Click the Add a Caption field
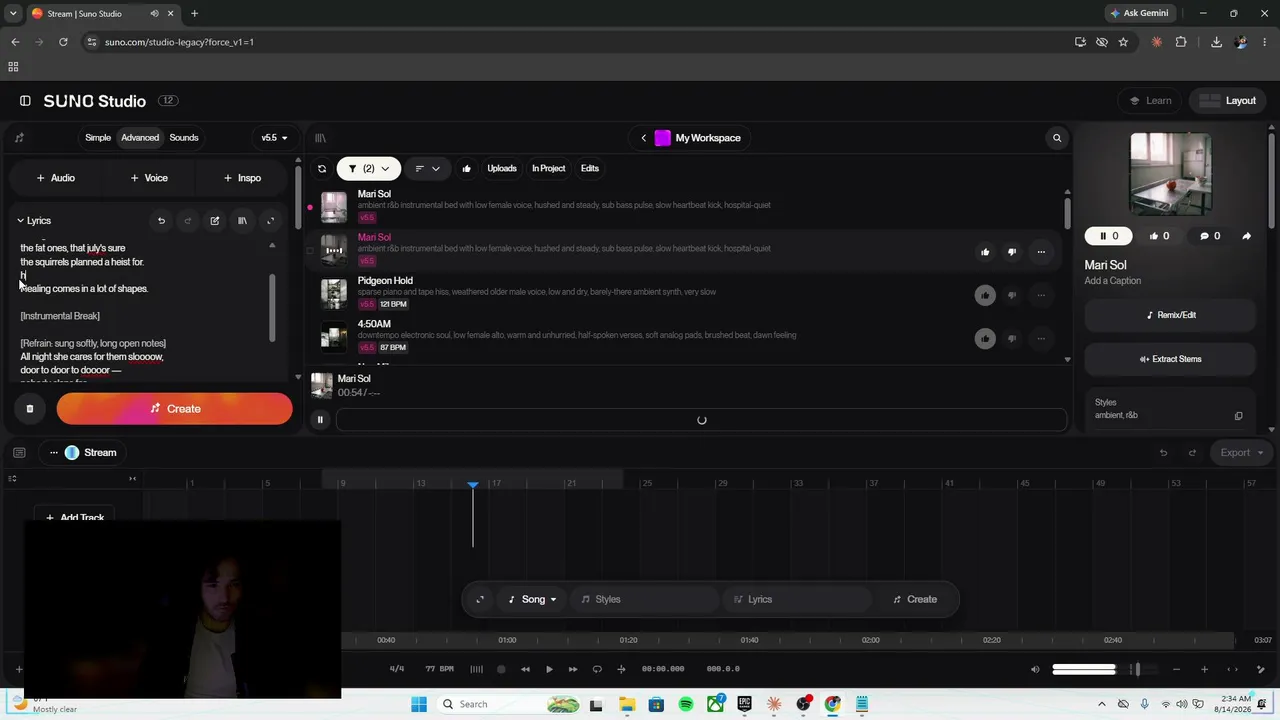Screen dimensions: 1280x720 pos(1112,281)
